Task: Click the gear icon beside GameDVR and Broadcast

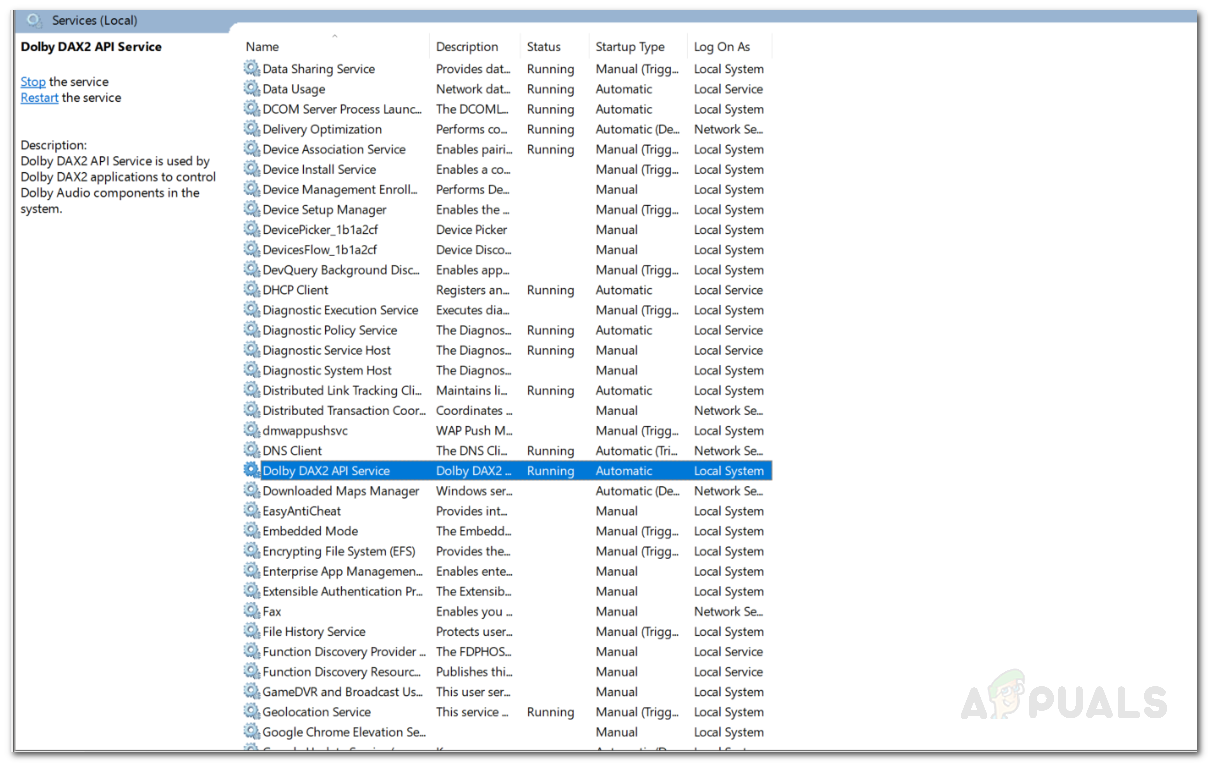Action: [x=252, y=692]
